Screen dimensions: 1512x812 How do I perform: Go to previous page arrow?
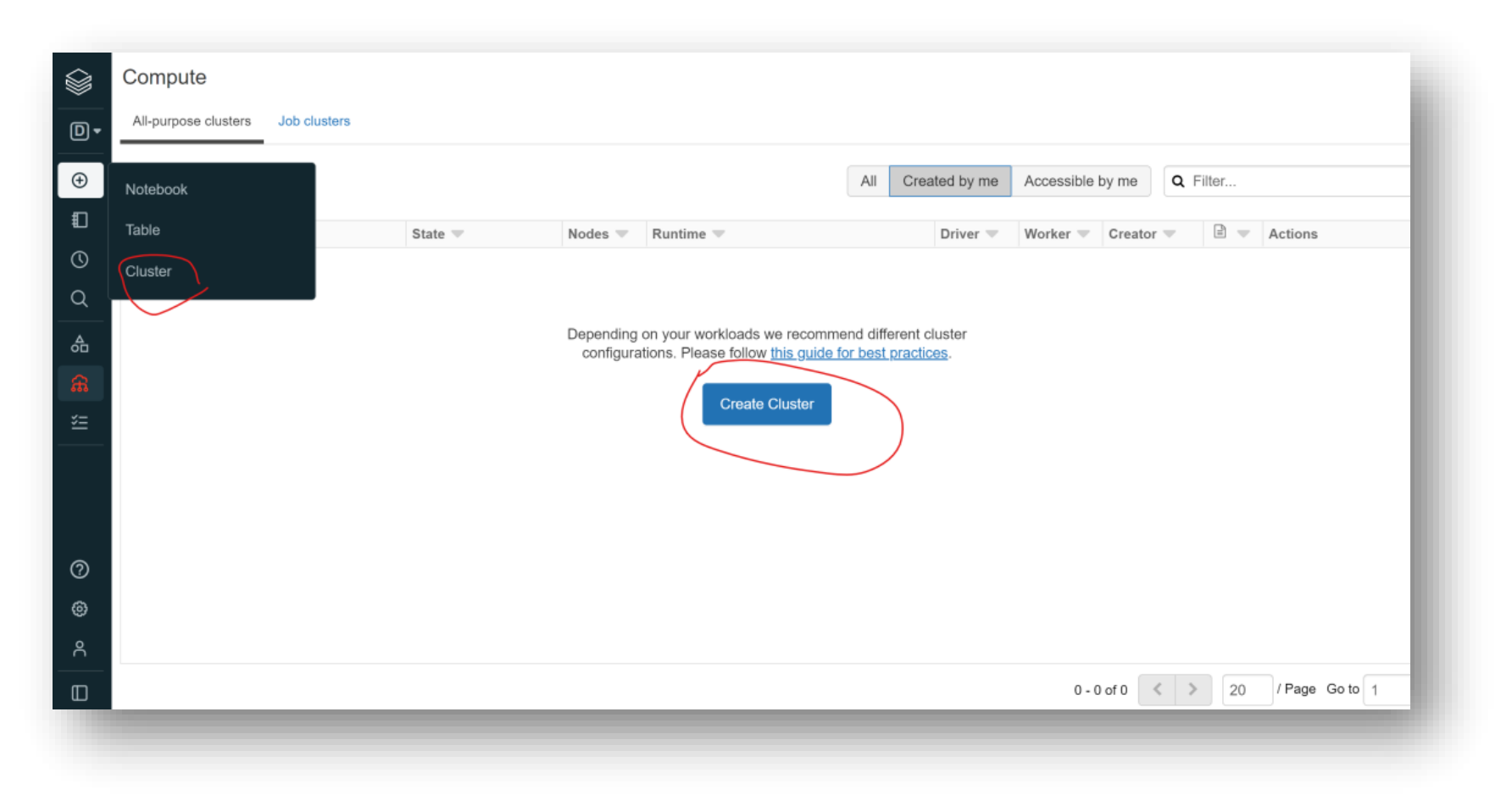[x=1157, y=689]
